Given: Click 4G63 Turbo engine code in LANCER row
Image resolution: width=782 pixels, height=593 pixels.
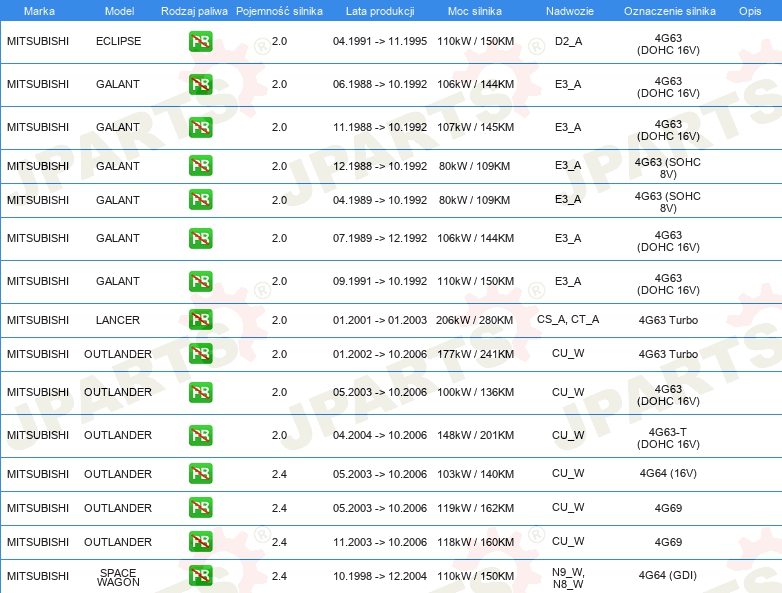Looking at the screenshot, I should click(x=668, y=320).
